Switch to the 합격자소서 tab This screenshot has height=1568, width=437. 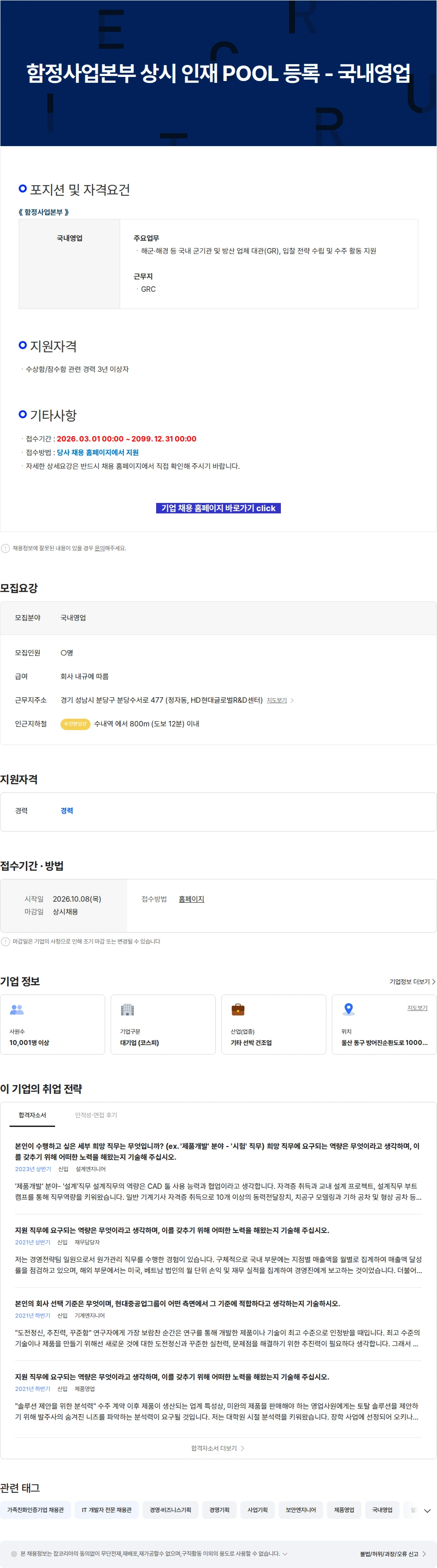[x=32, y=1115]
